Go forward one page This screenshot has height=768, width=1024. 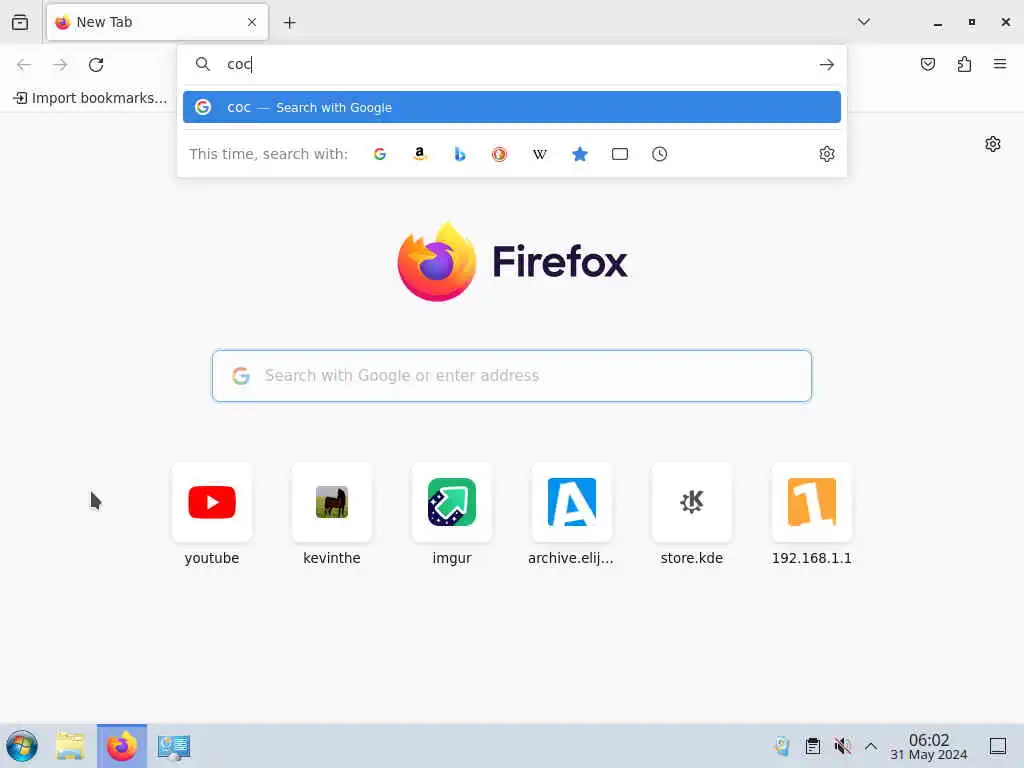pyautogui.click(x=60, y=65)
